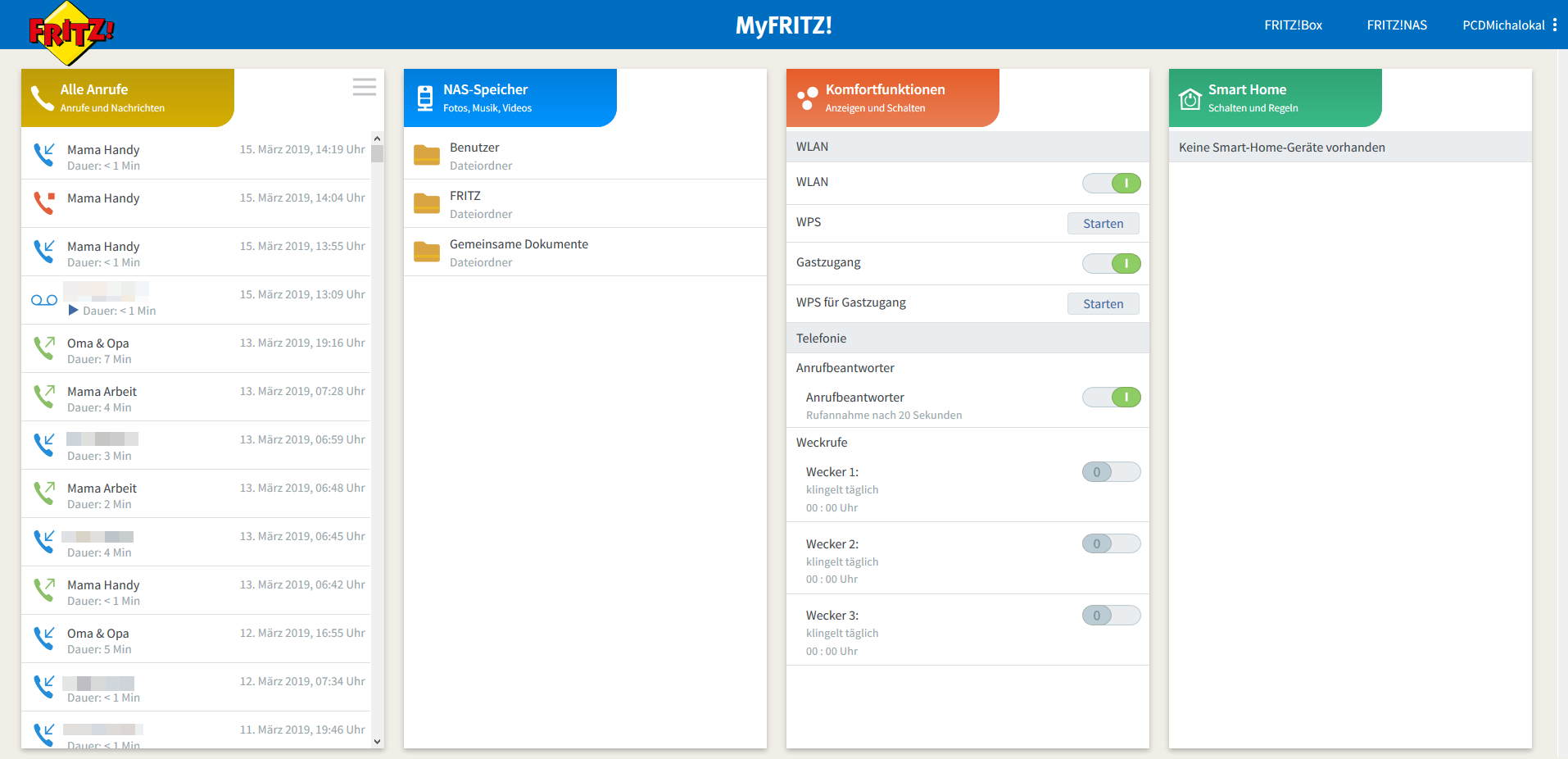The height and width of the screenshot is (759, 1568).
Task: Click the Gemeinsame Dokumente folder icon
Action: click(427, 252)
